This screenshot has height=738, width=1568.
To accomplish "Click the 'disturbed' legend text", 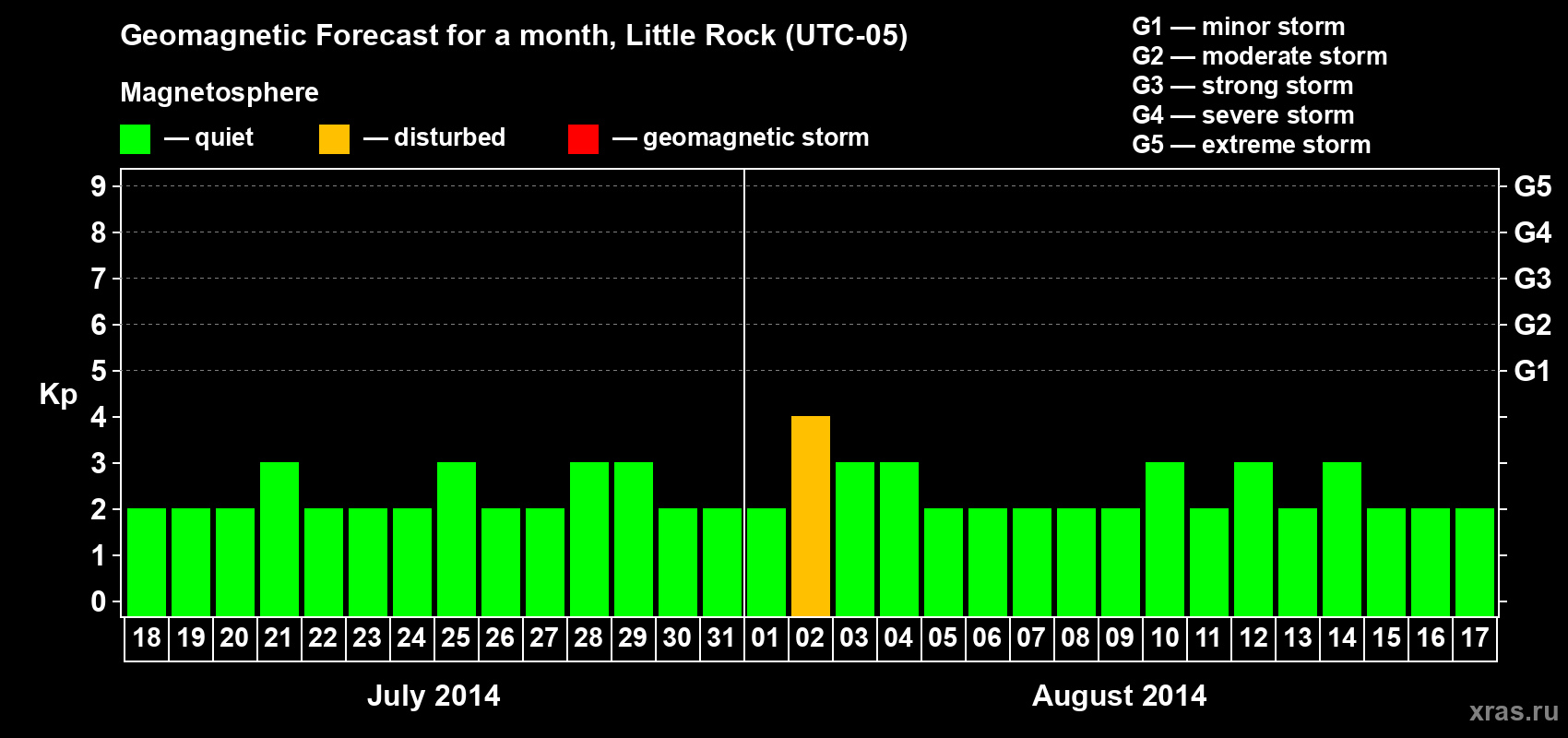I will coord(450,137).
